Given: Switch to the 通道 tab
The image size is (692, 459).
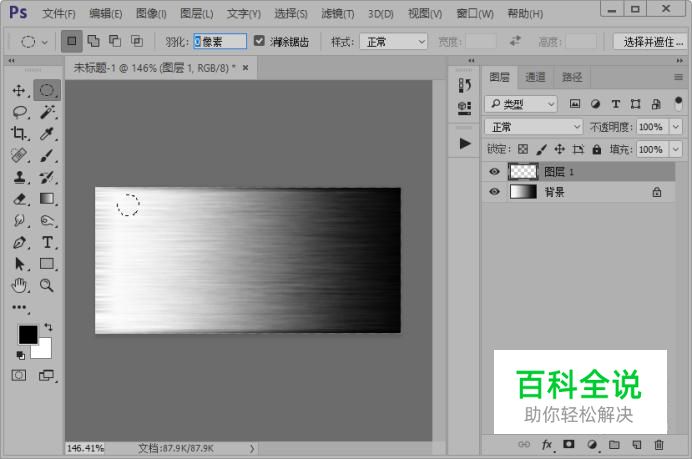Looking at the screenshot, I should tap(536, 77).
